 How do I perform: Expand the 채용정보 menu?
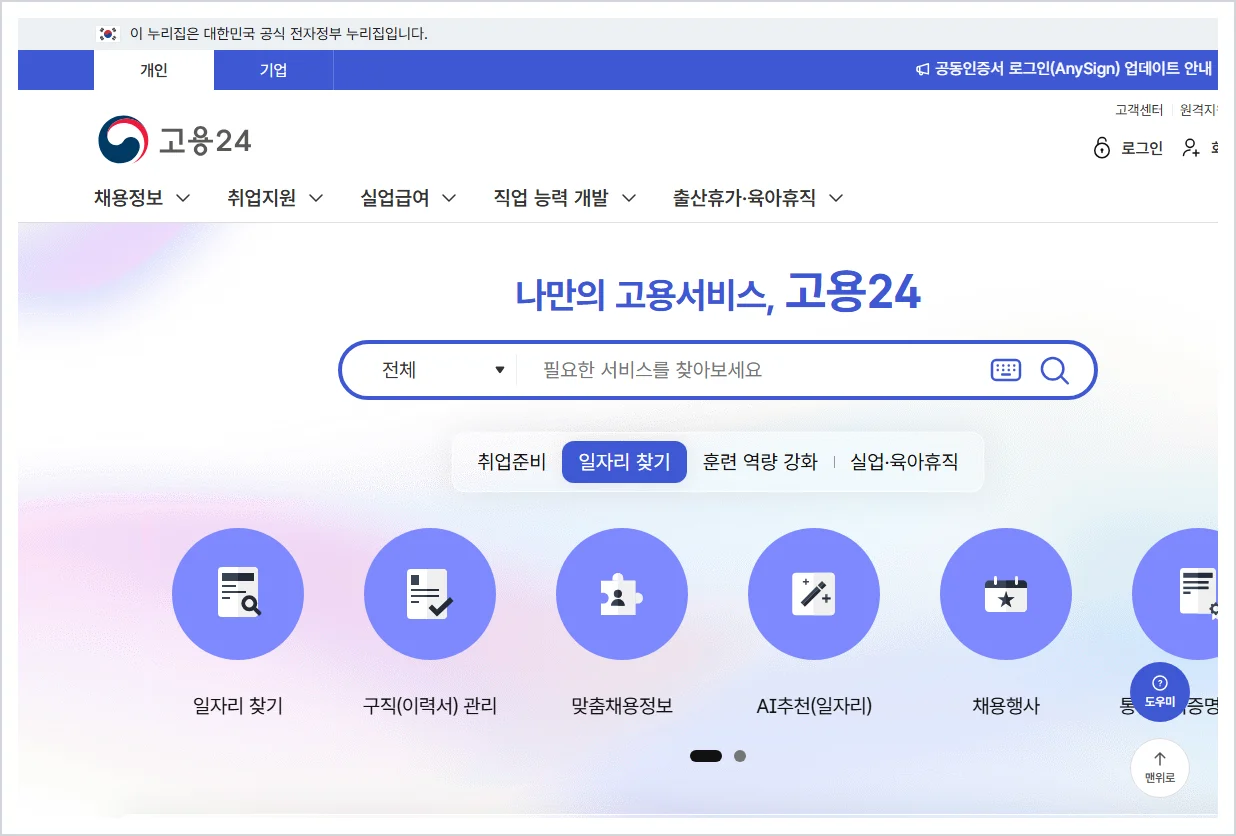coord(142,198)
